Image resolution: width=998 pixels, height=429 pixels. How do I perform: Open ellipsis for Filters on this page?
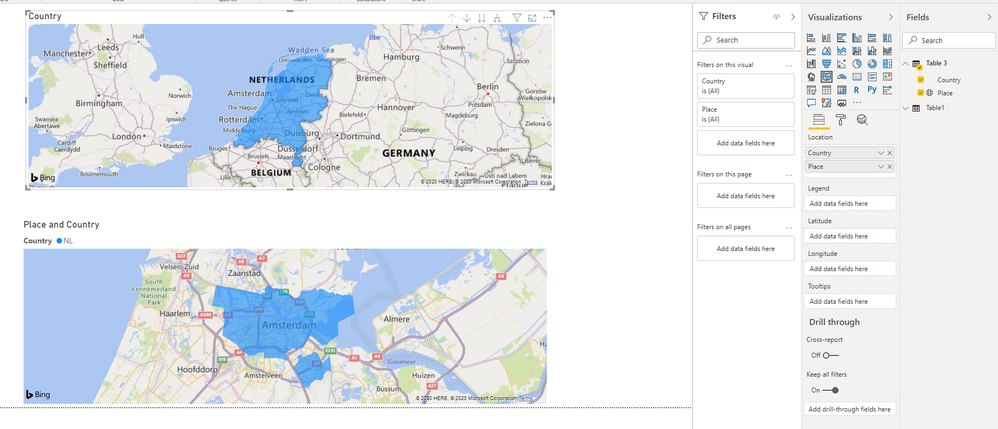coord(789,174)
